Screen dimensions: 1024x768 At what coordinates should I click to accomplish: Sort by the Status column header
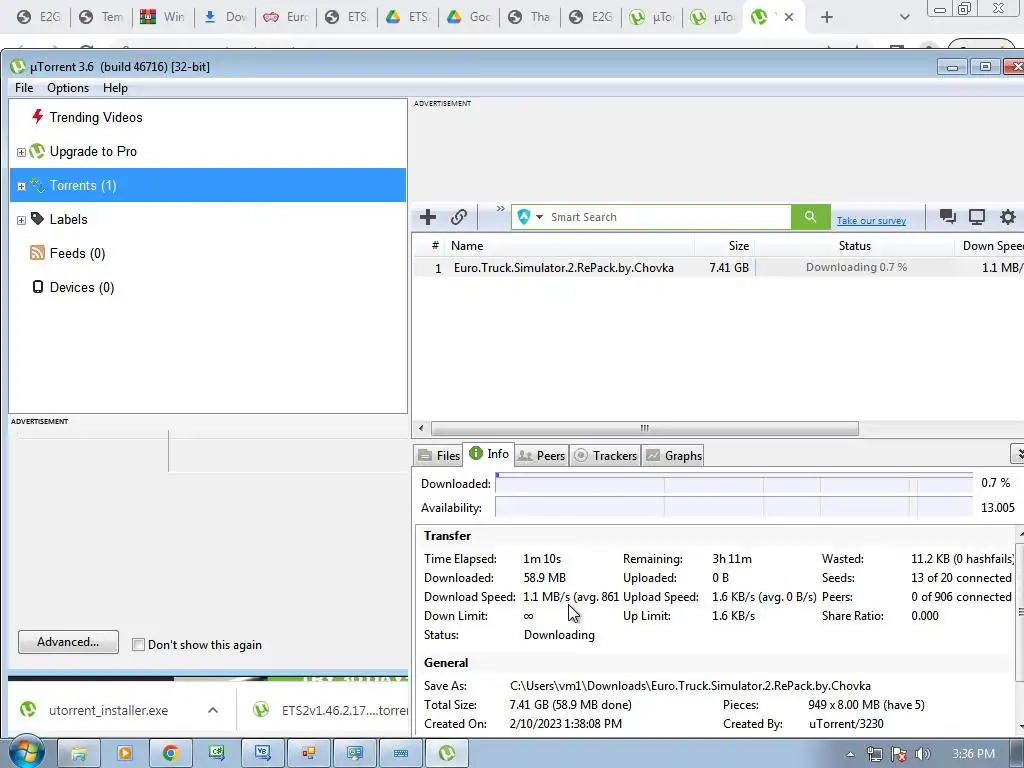(x=855, y=246)
